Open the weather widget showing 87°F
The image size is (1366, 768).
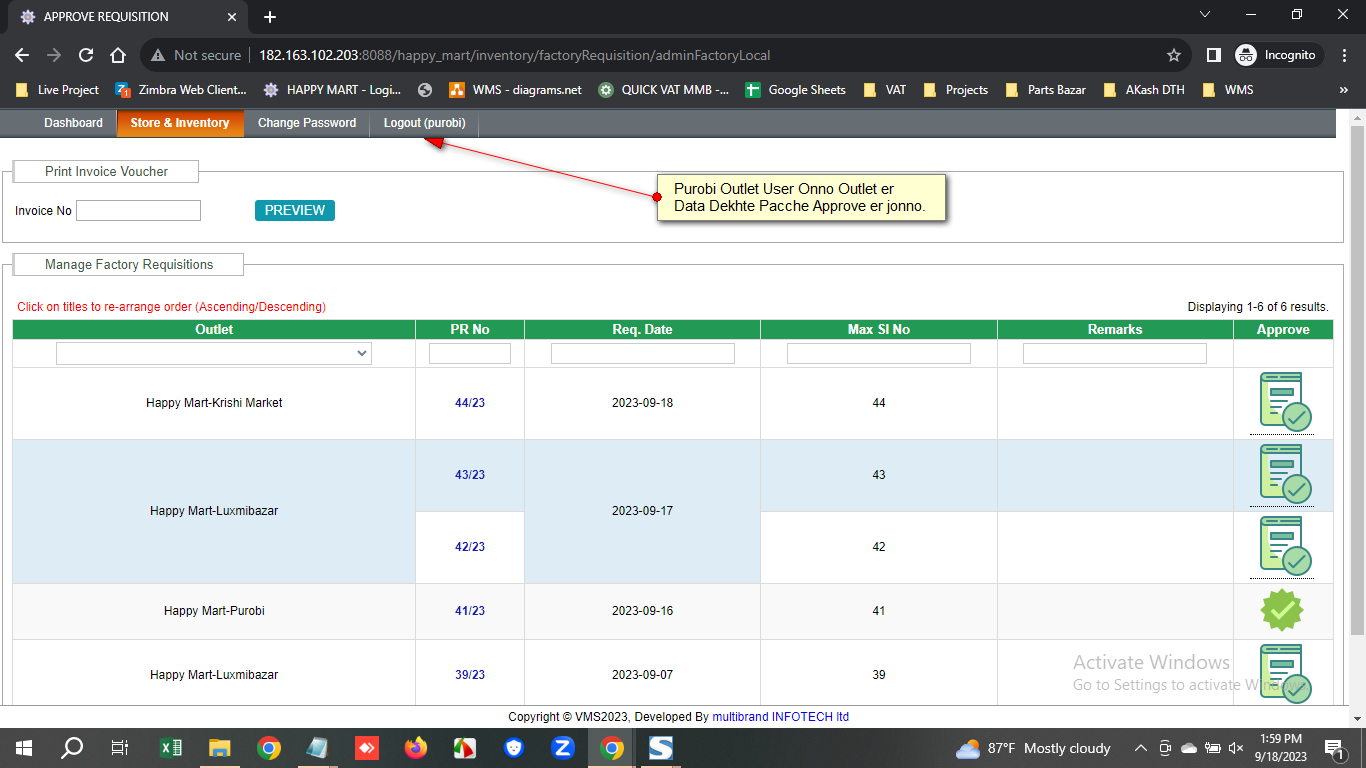pos(1034,748)
